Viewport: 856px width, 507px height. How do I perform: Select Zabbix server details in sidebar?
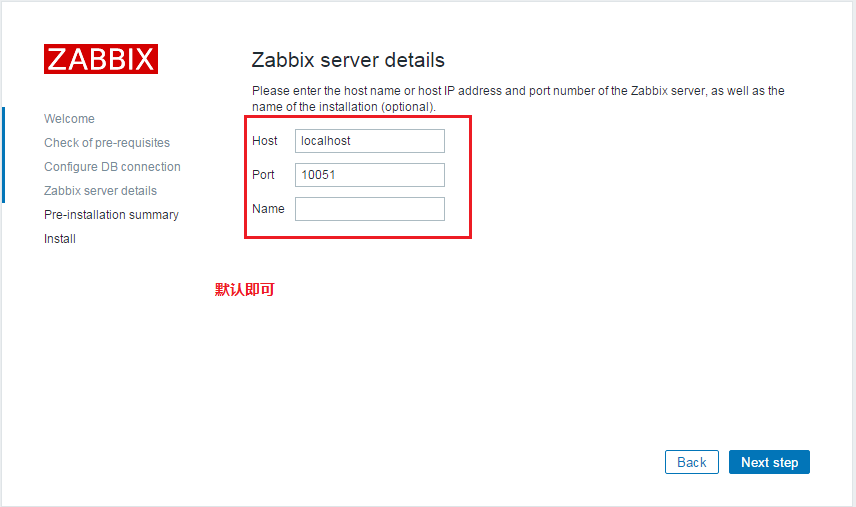point(100,191)
